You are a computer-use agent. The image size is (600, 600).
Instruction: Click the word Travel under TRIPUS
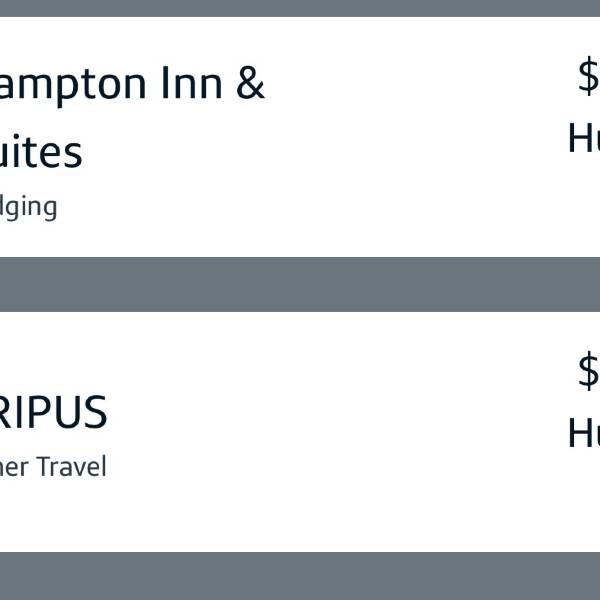click(x=72, y=467)
